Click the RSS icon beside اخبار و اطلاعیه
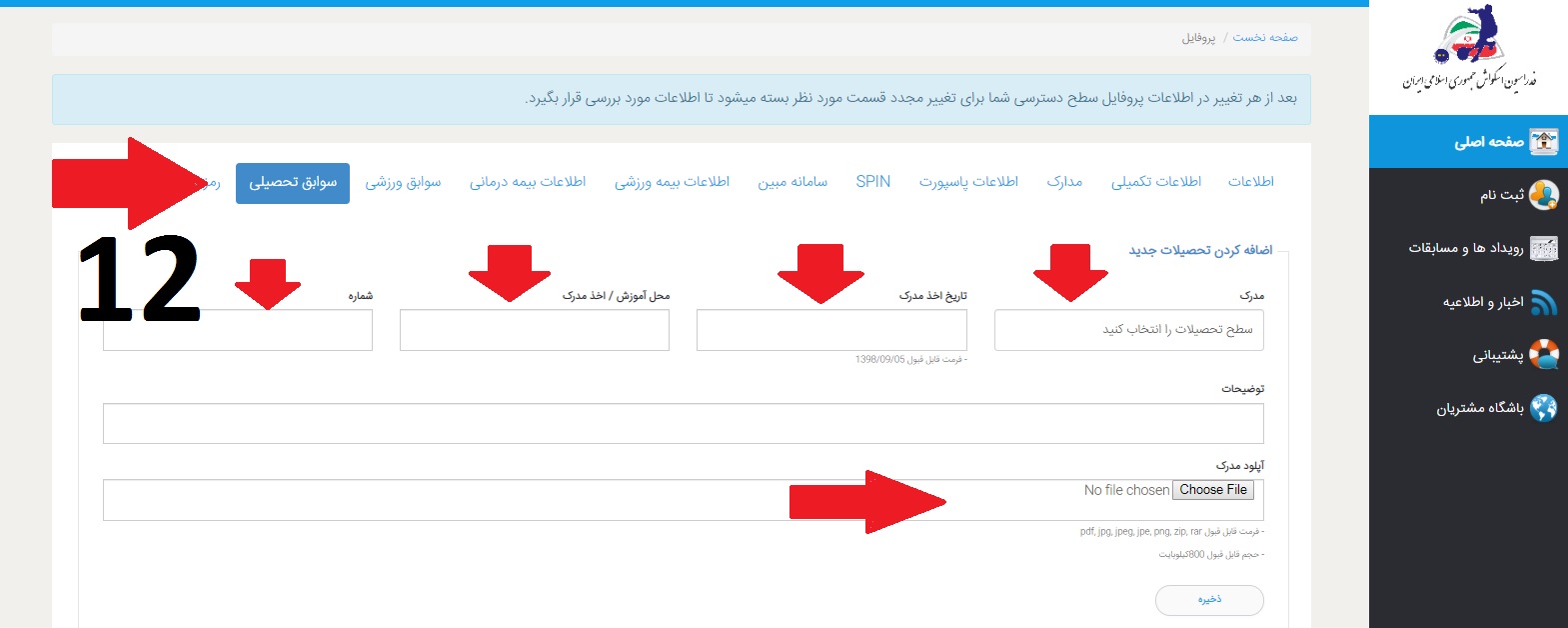Viewport: 1568px width, 628px height. pyautogui.click(x=1543, y=302)
